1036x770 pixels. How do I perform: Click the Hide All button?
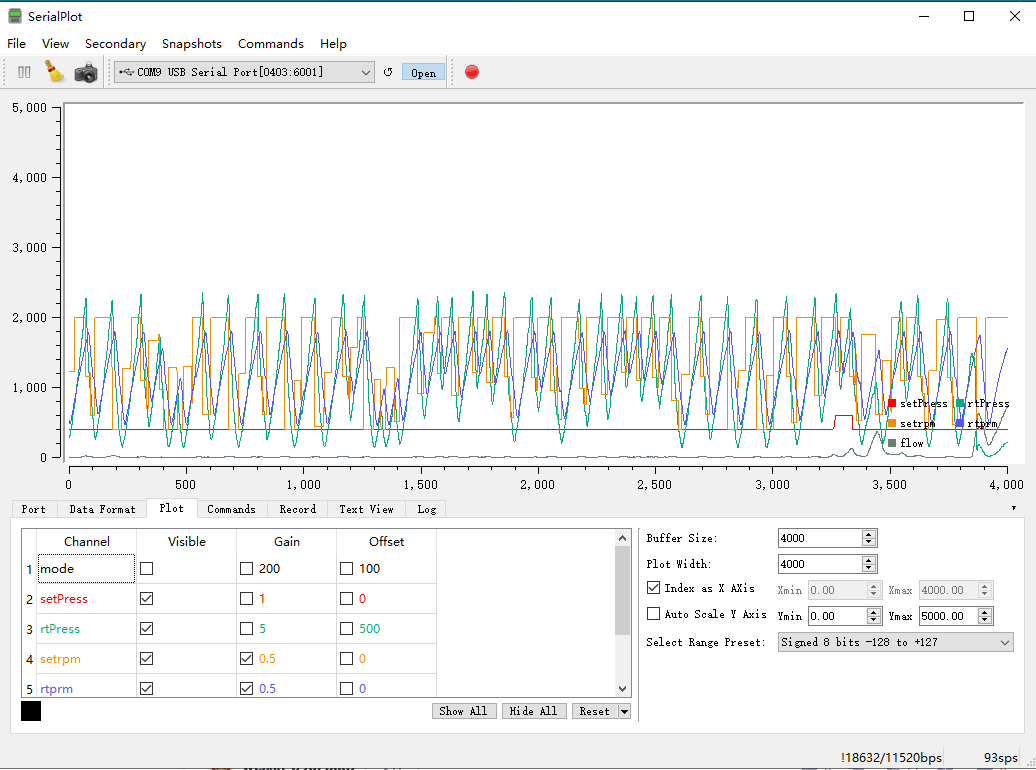534,711
